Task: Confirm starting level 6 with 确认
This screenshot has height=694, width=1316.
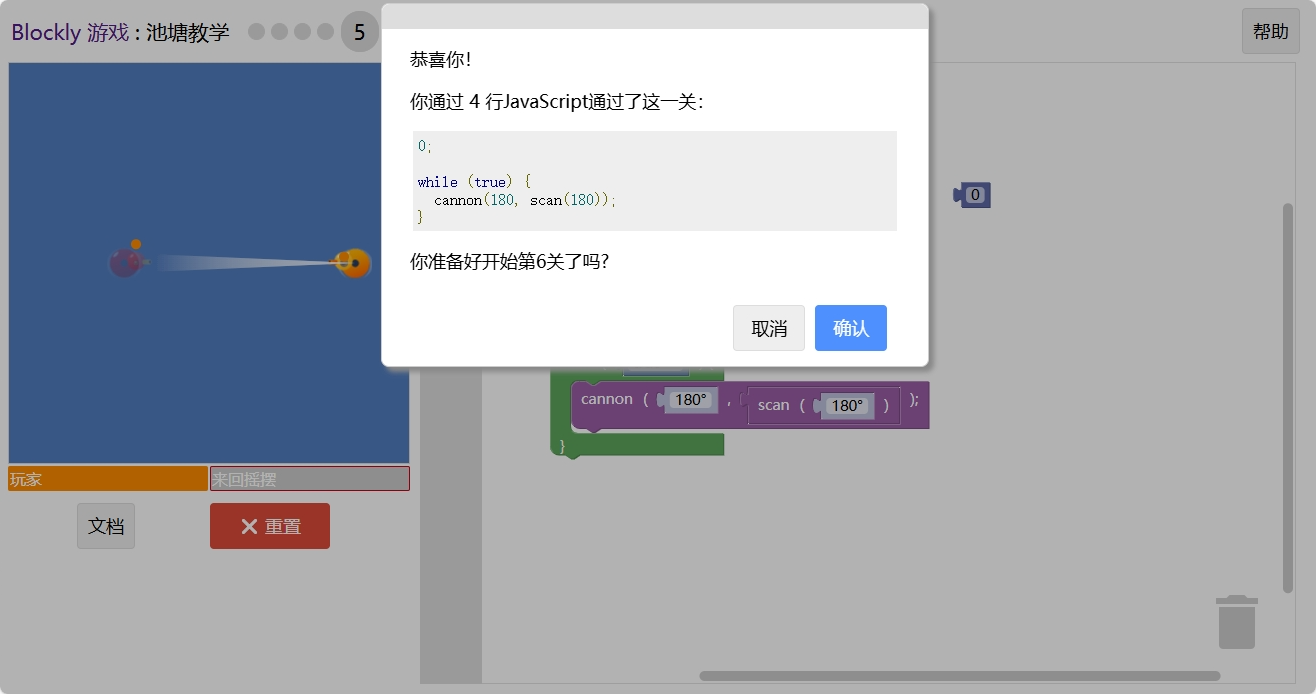Action: point(850,328)
